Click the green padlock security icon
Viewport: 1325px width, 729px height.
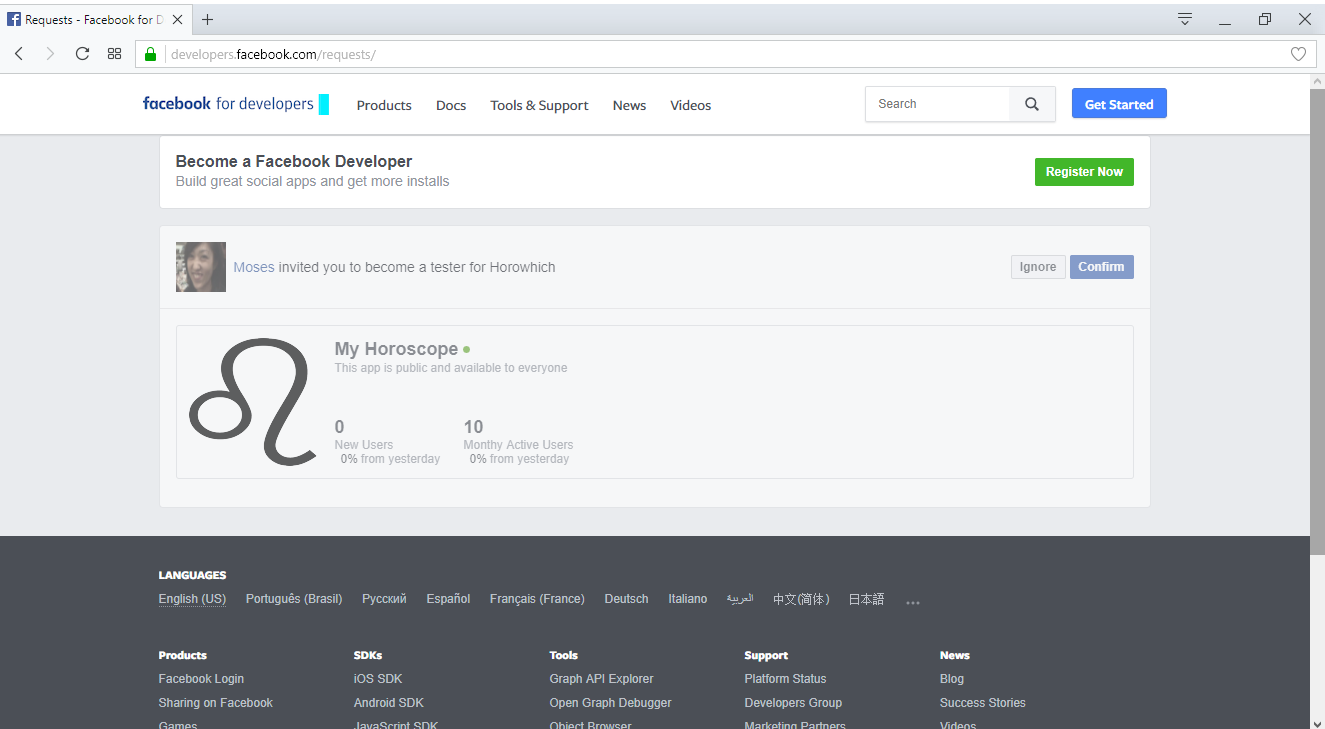click(151, 54)
